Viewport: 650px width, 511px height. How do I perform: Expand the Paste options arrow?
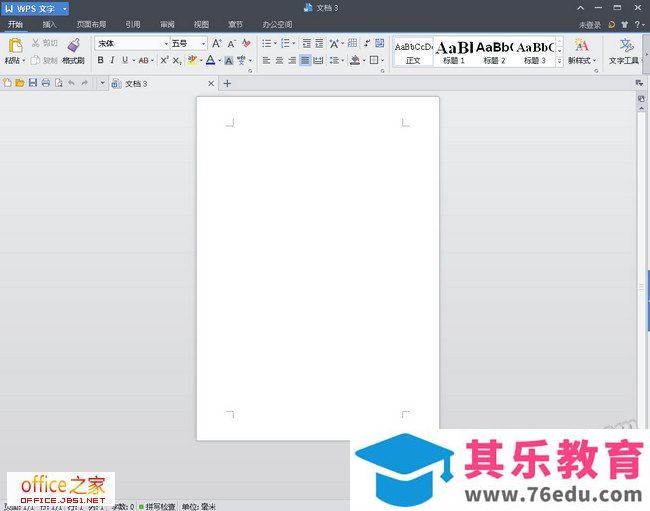pos(24,61)
